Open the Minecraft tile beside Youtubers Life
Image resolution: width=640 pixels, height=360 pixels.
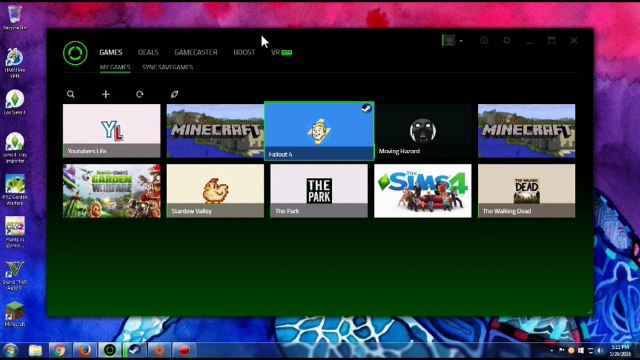pyautogui.click(x=215, y=131)
